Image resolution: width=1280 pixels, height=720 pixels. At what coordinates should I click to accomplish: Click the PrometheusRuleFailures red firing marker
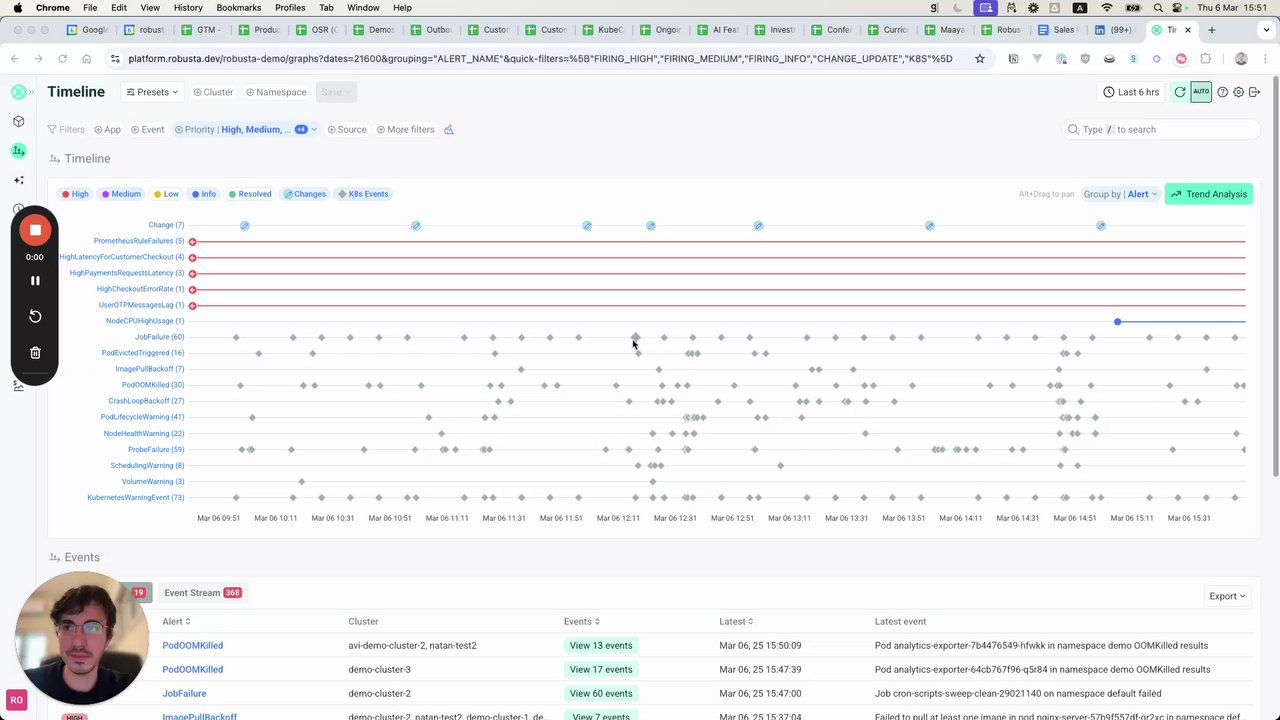[192, 242]
